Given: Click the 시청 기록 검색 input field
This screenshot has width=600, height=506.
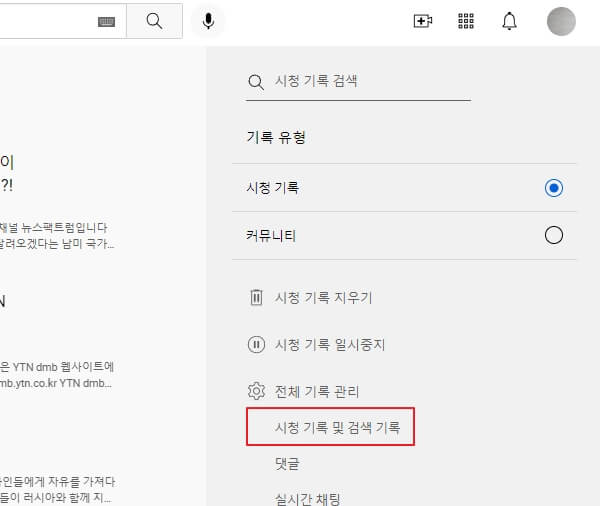Looking at the screenshot, I should pyautogui.click(x=358, y=81).
